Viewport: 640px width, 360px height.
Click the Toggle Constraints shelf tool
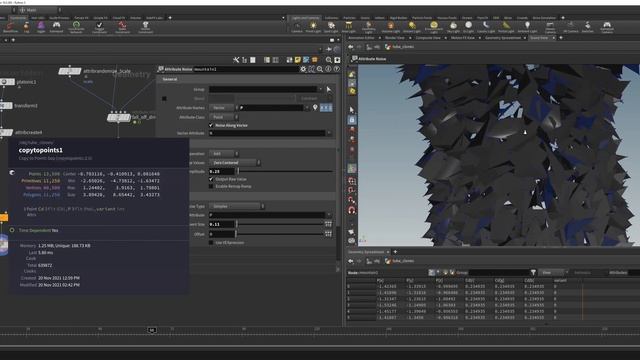pos(99,27)
